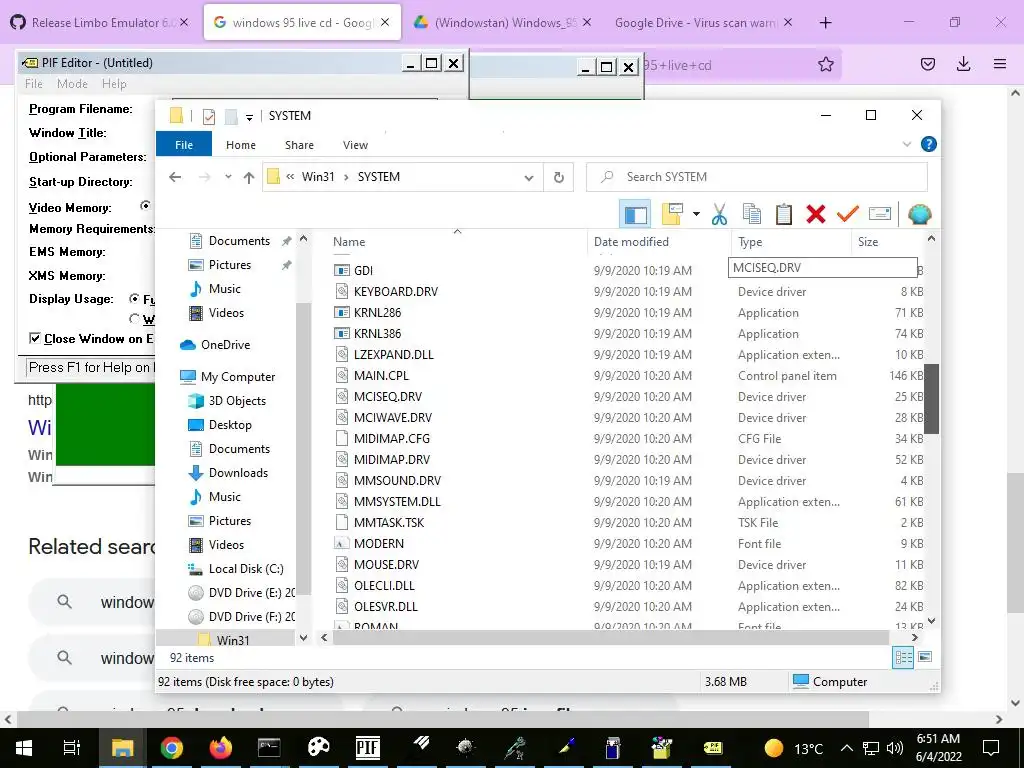Screen dimensions: 1024x768
Task: Collapse the sort indicator above Name column
Action: 457,231
